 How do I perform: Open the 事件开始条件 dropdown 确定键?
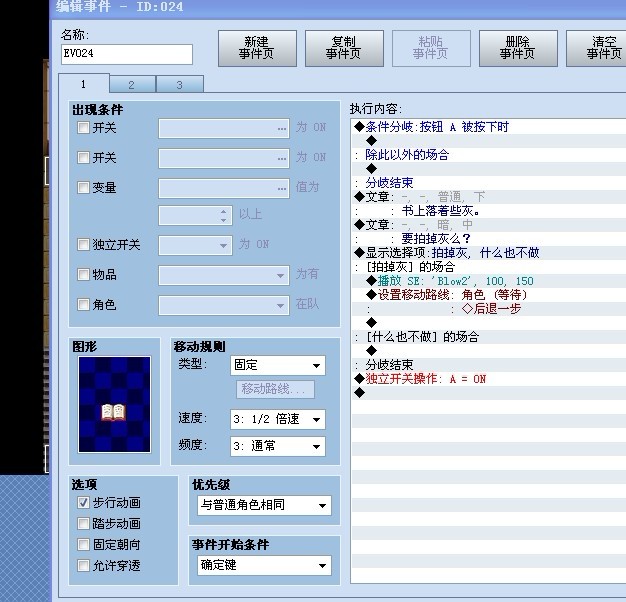[x=264, y=566]
